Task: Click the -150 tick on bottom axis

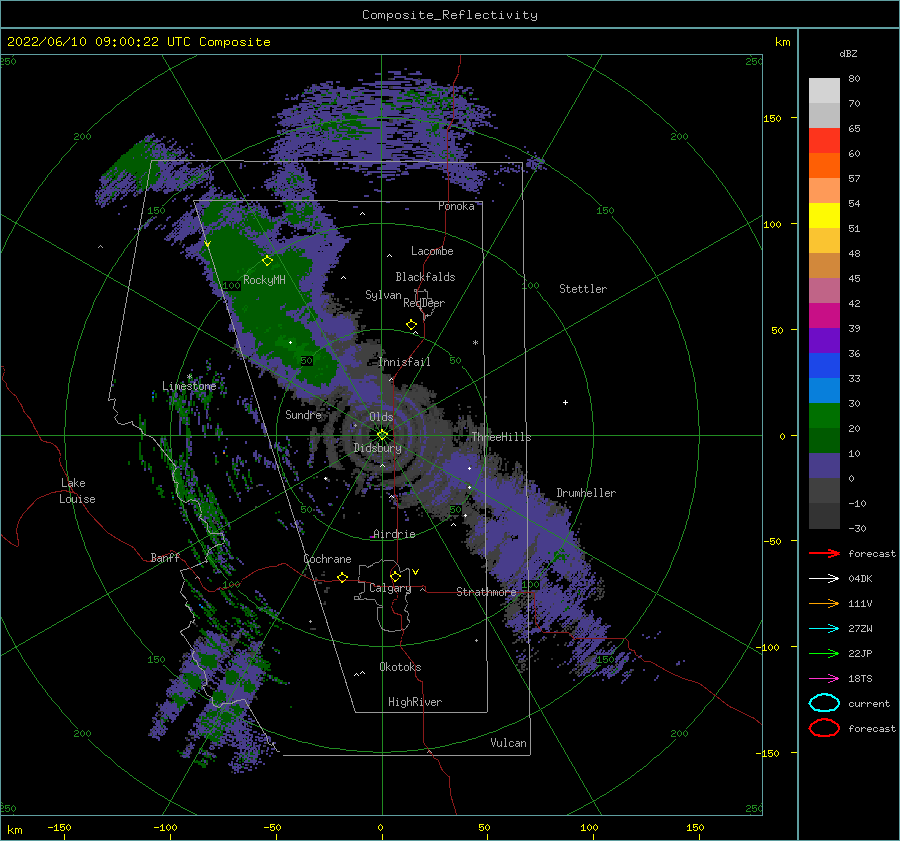Action: point(59,828)
